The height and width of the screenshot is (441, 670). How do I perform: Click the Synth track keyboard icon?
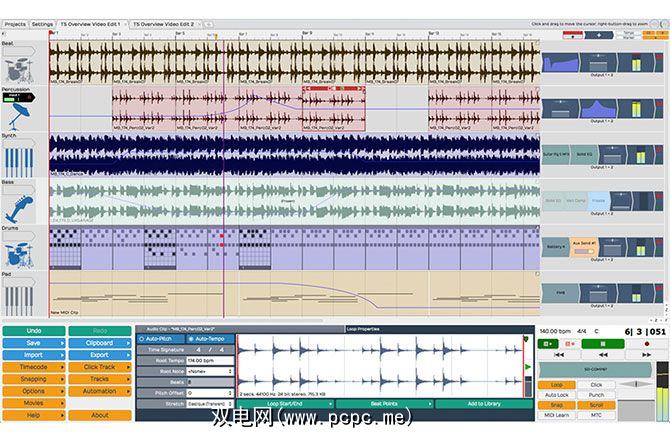pyautogui.click(x=19, y=162)
